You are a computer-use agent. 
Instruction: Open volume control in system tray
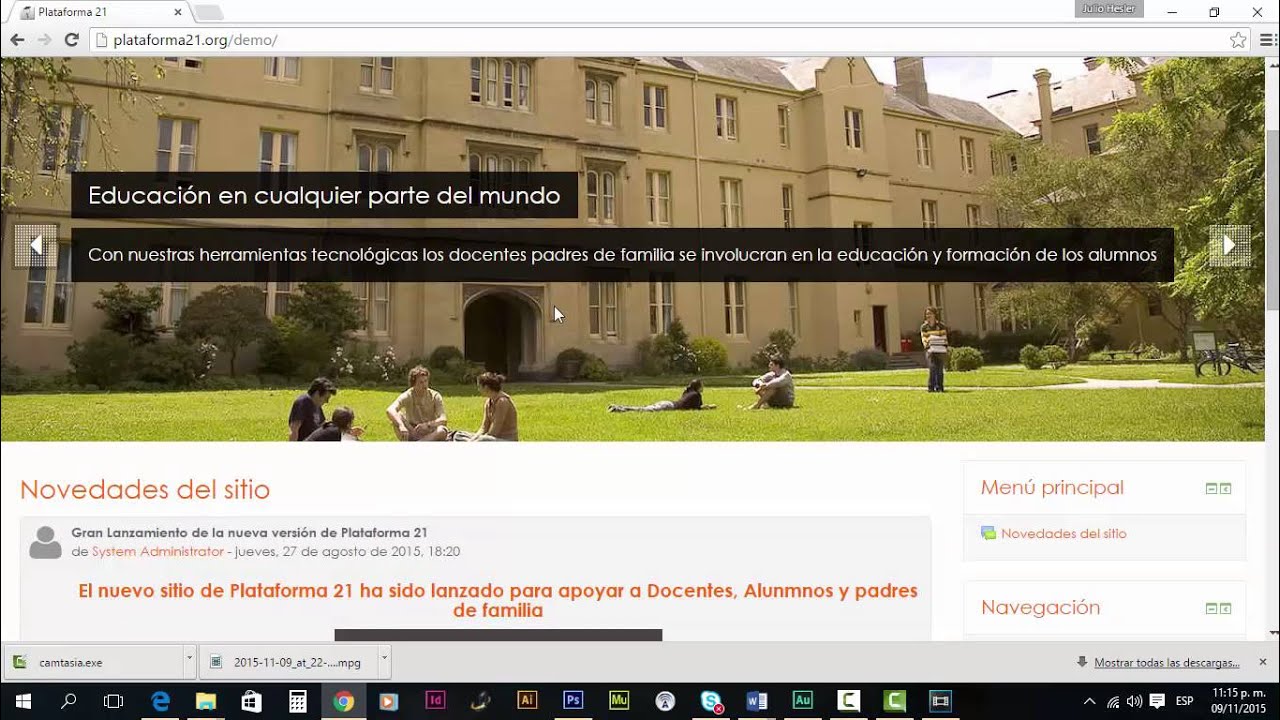click(1134, 701)
